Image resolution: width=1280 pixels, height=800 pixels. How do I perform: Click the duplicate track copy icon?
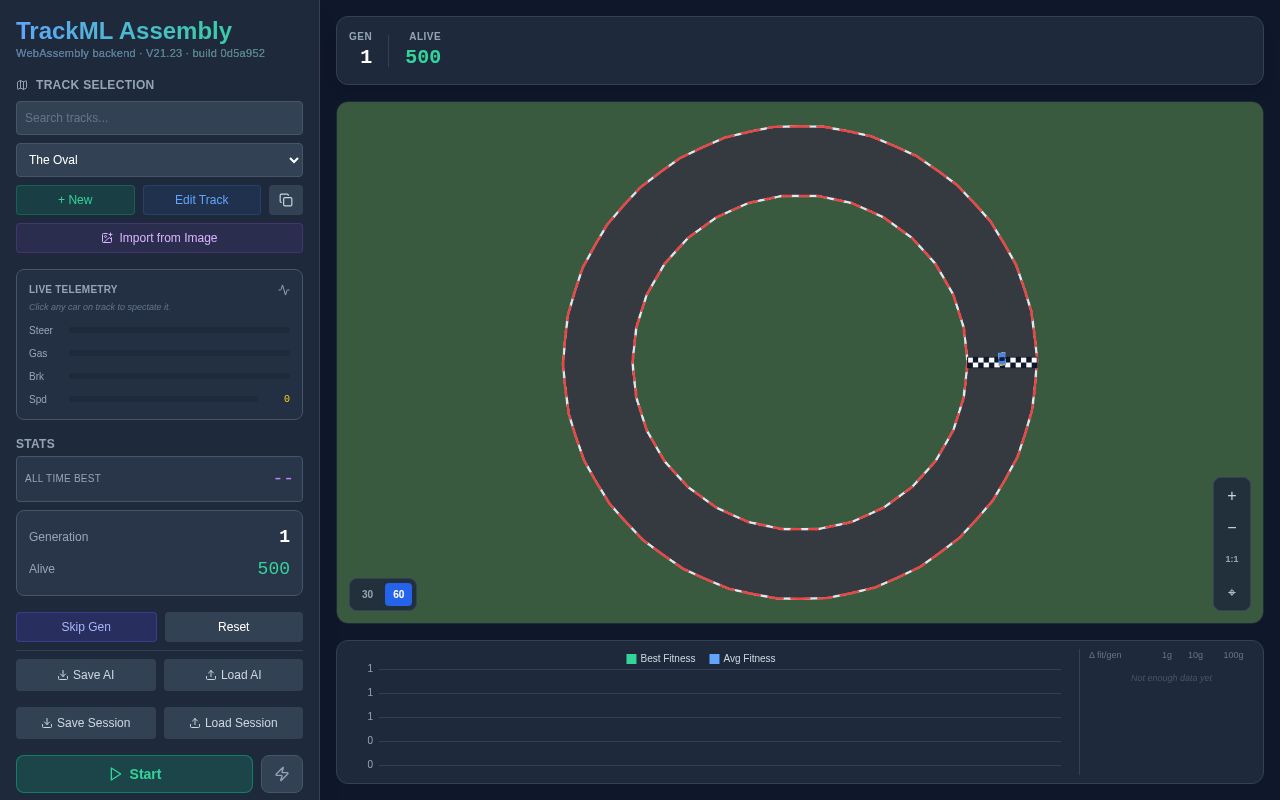coord(286,200)
